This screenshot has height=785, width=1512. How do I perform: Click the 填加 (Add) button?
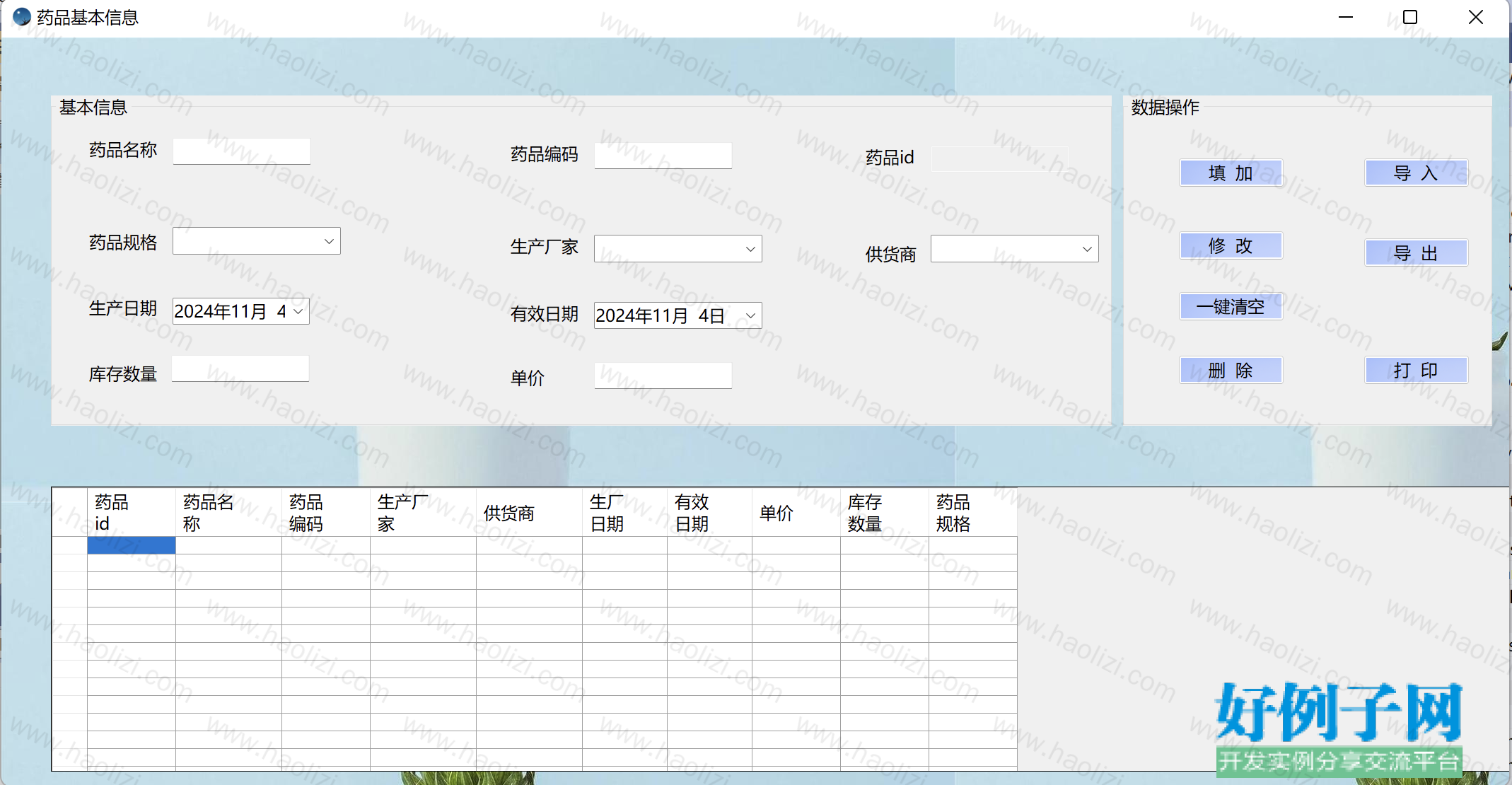[x=1231, y=173]
